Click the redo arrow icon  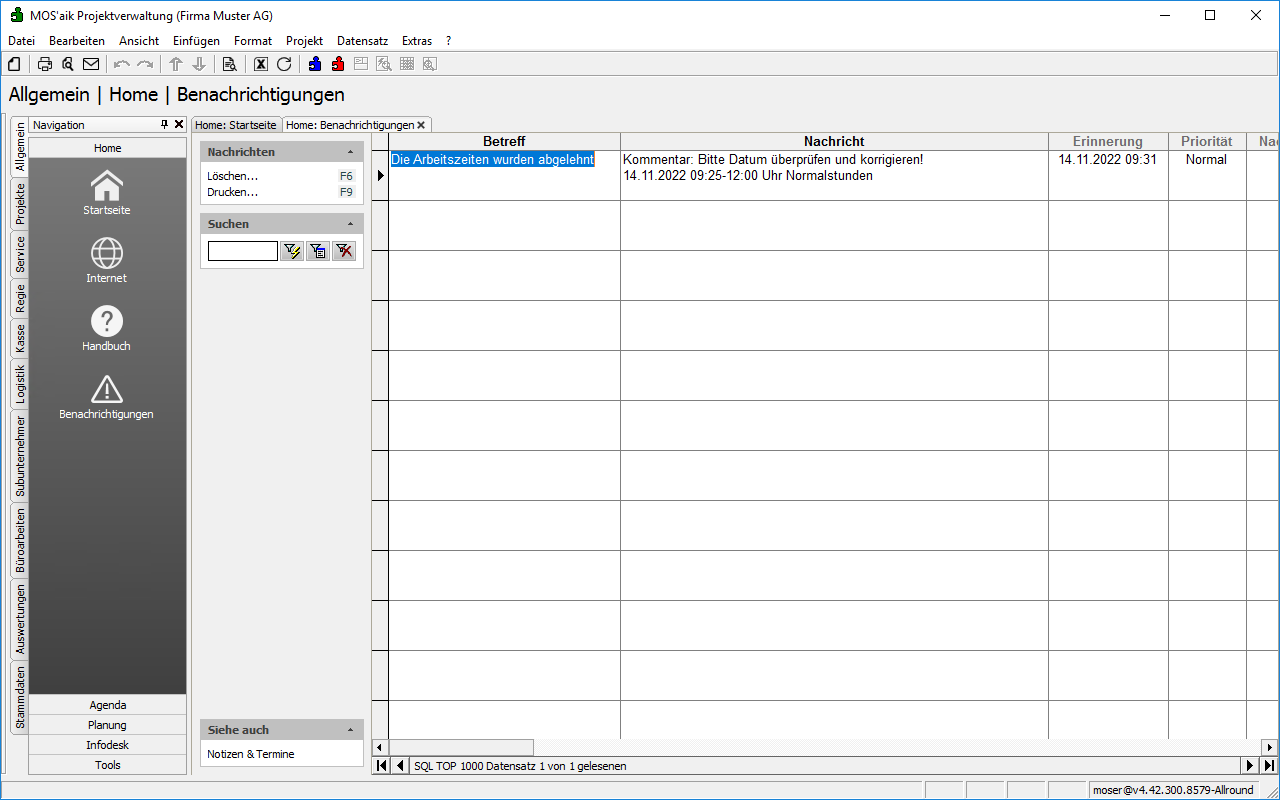click(x=145, y=64)
